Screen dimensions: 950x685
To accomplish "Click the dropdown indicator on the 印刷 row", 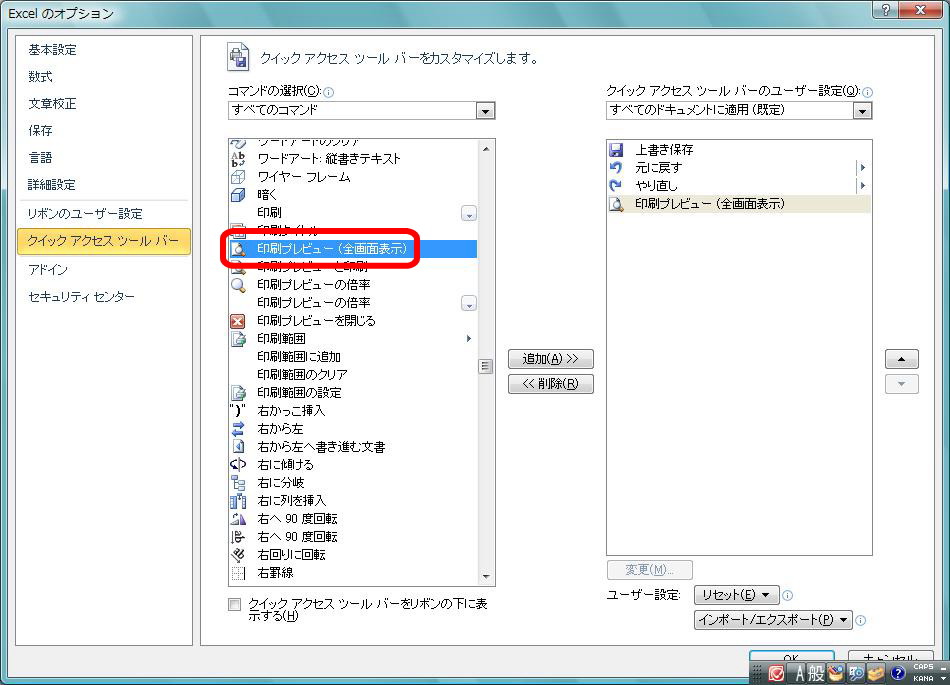I will 468,214.
